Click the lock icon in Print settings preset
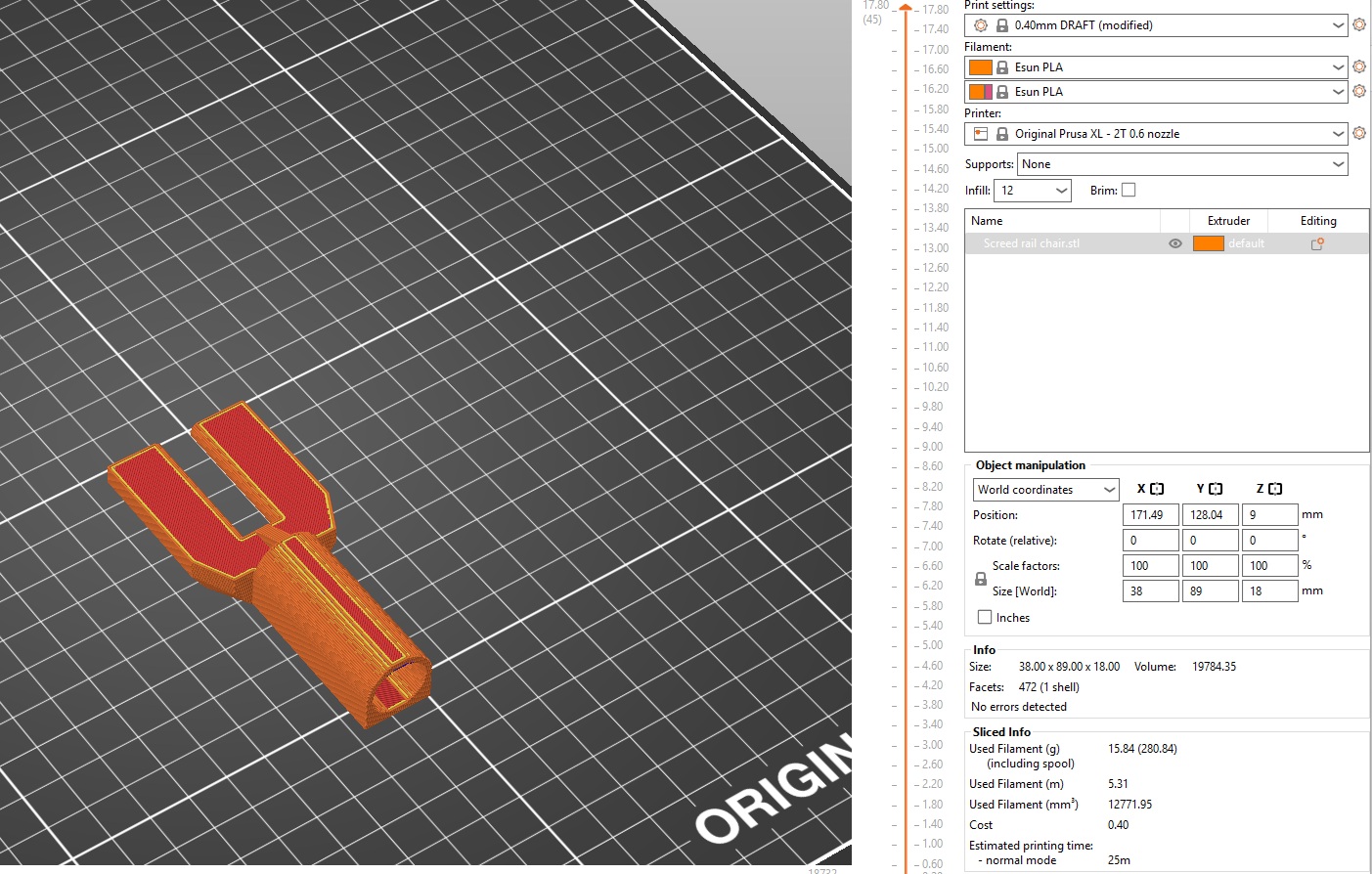 1002,25
